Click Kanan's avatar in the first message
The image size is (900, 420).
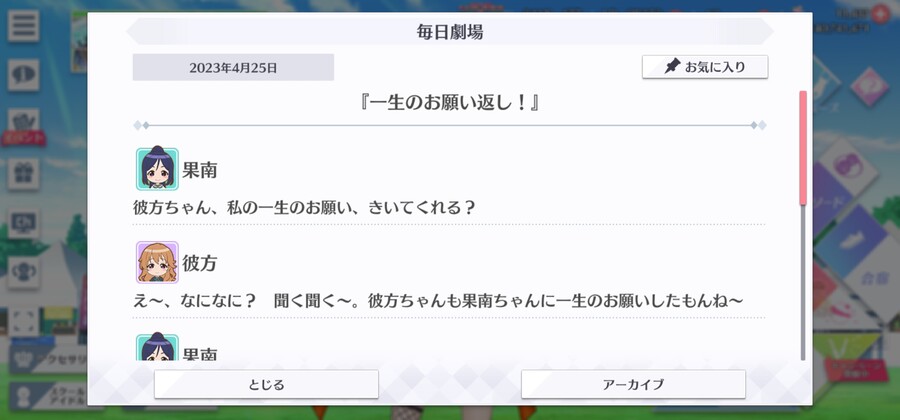click(x=157, y=169)
